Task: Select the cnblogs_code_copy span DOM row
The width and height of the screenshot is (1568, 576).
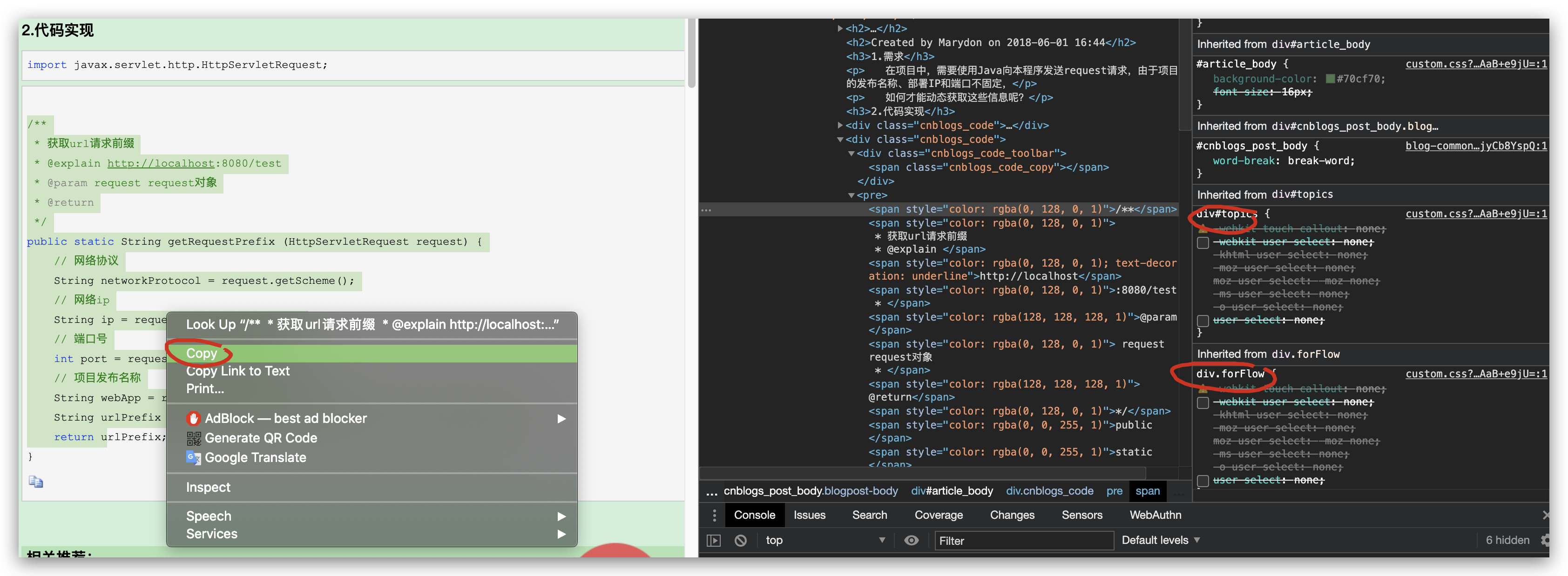Action: tap(939, 167)
